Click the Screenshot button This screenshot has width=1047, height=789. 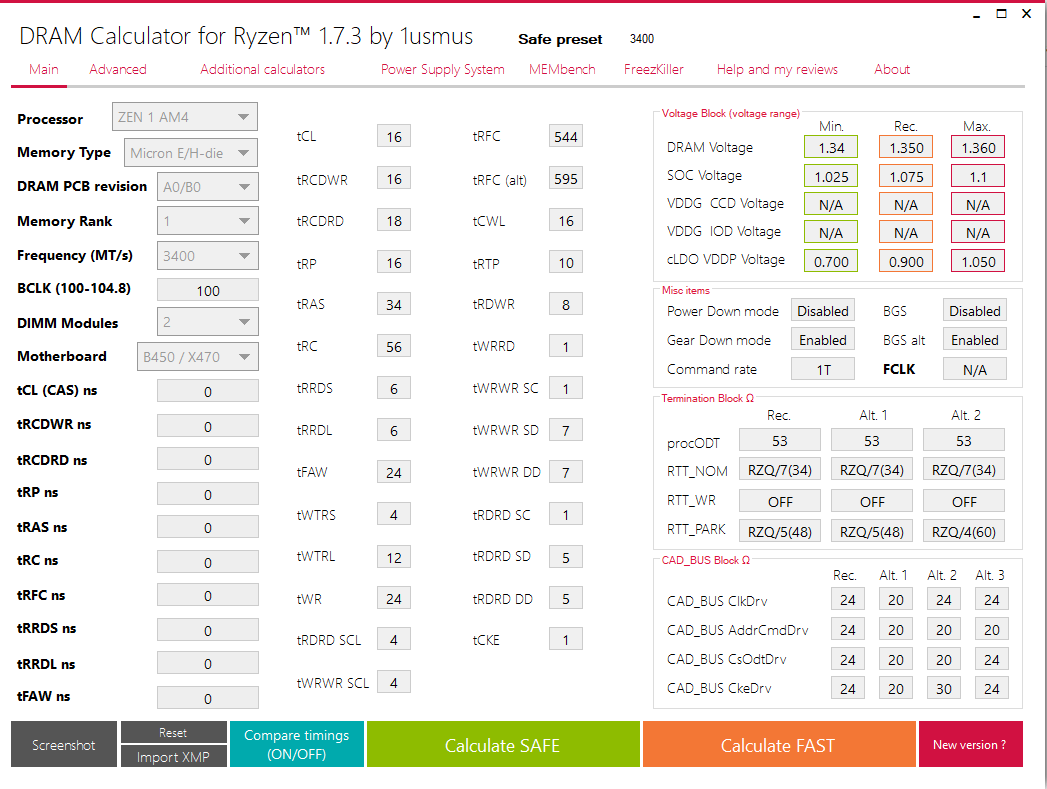63,744
